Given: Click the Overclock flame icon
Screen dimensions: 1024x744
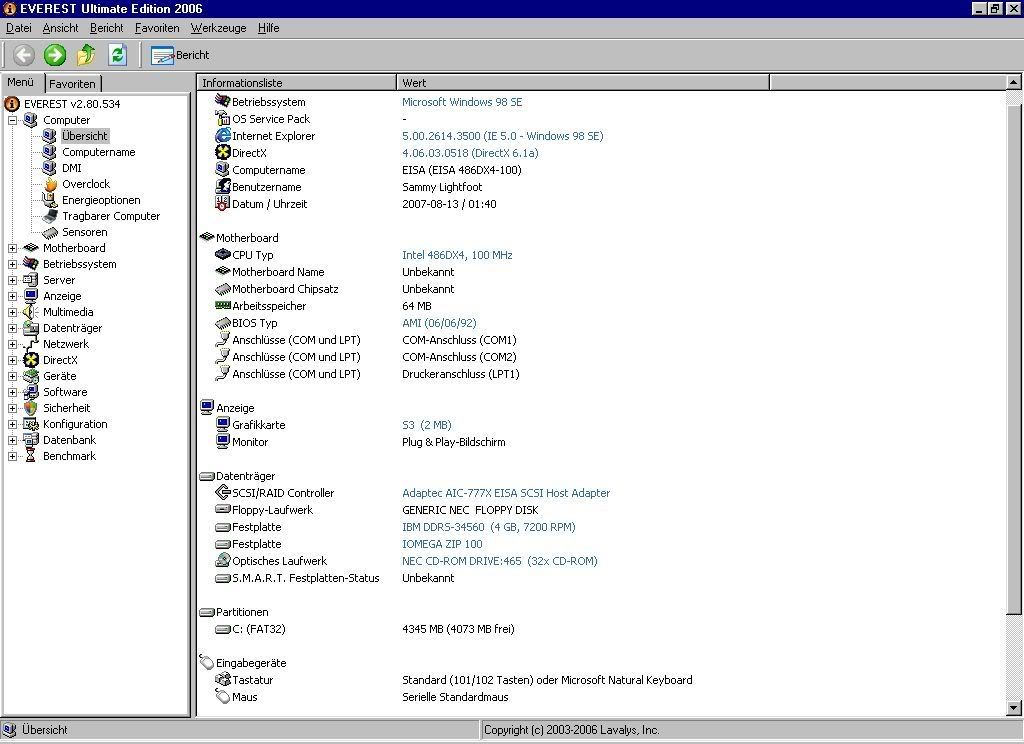Looking at the screenshot, I should (50, 184).
